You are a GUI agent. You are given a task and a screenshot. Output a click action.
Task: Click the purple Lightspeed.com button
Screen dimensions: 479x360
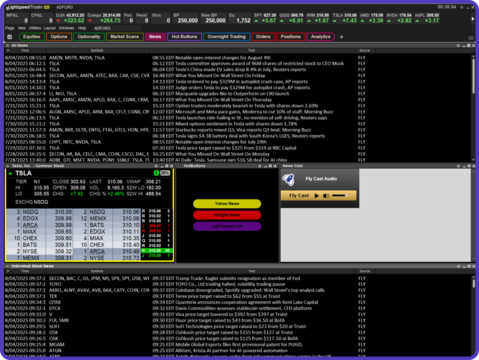(x=227, y=226)
